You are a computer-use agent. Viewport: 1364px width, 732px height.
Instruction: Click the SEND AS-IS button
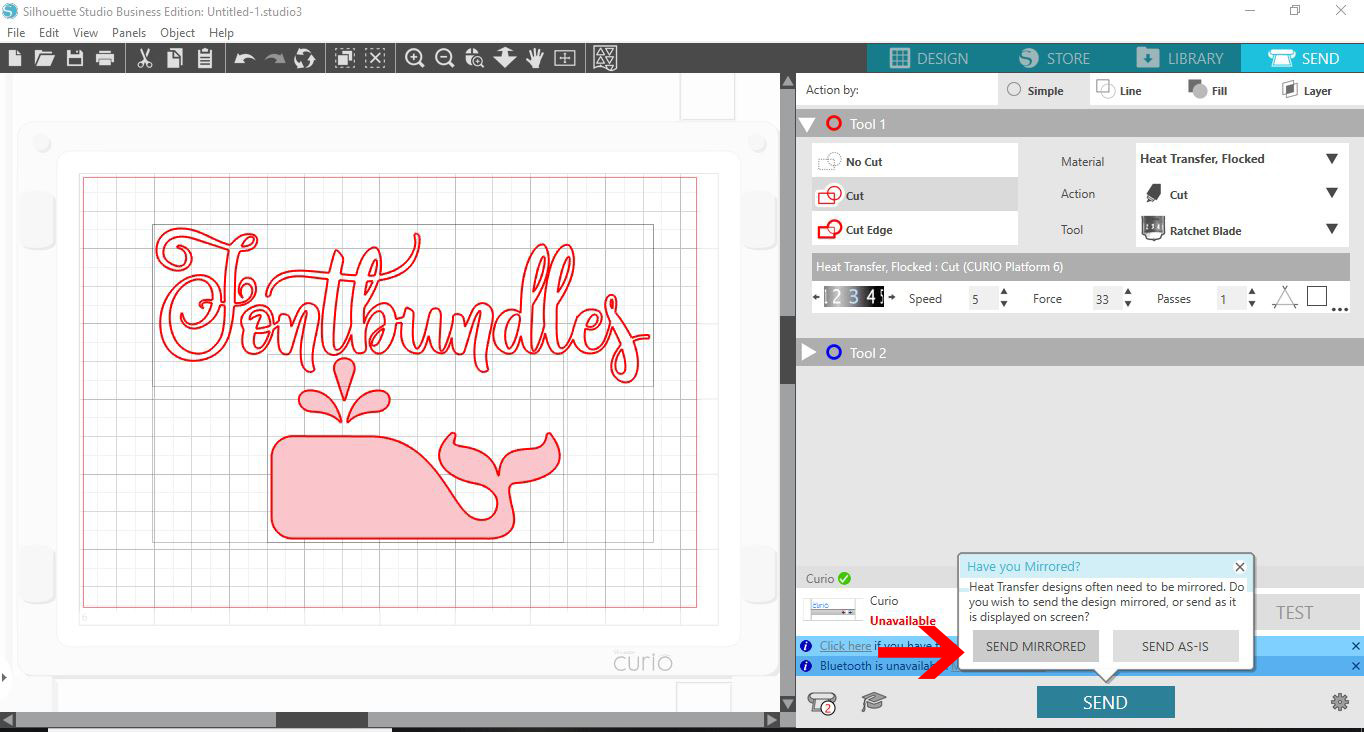tap(1175, 646)
